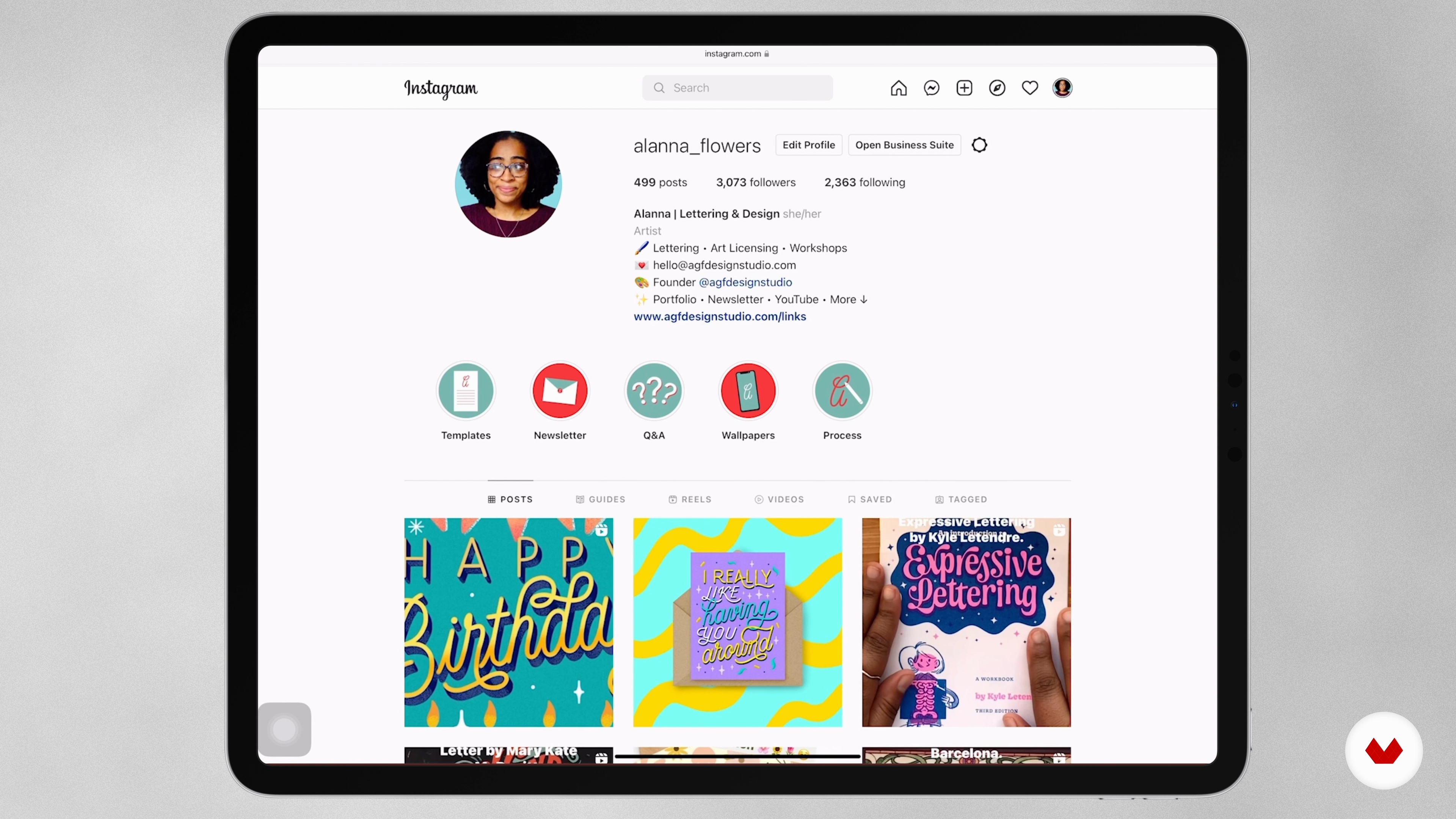Open the Process story highlight
Image resolution: width=1456 pixels, height=819 pixels.
tap(842, 391)
